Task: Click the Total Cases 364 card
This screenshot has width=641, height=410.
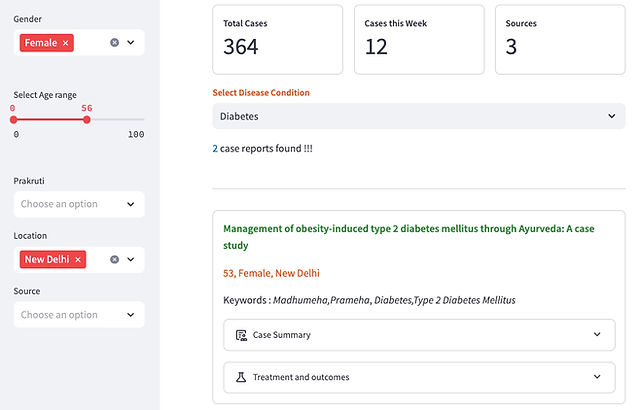Action: pyautogui.click(x=278, y=40)
